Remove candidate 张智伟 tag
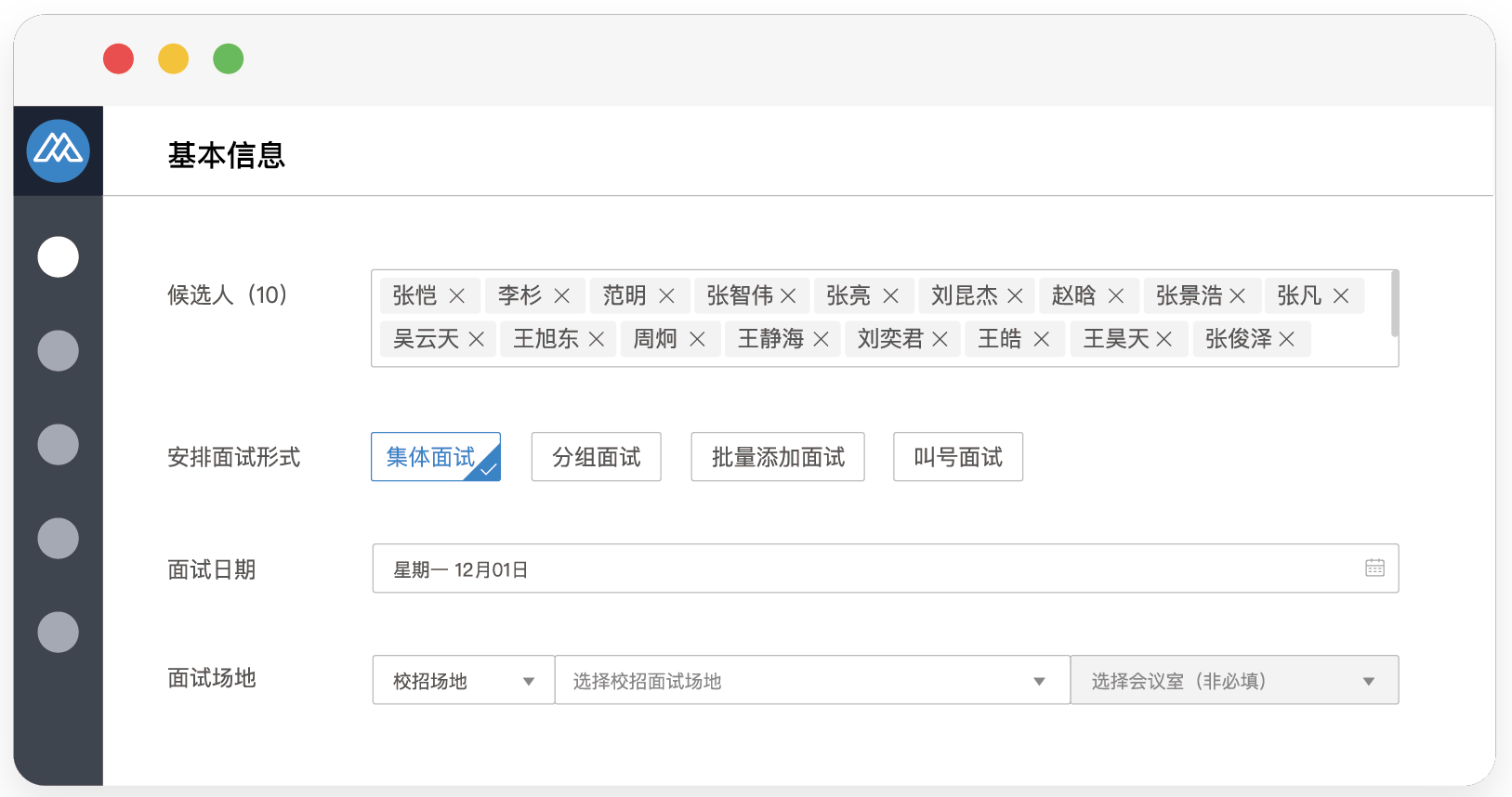Image resolution: width=1512 pixels, height=797 pixels. tap(788, 295)
